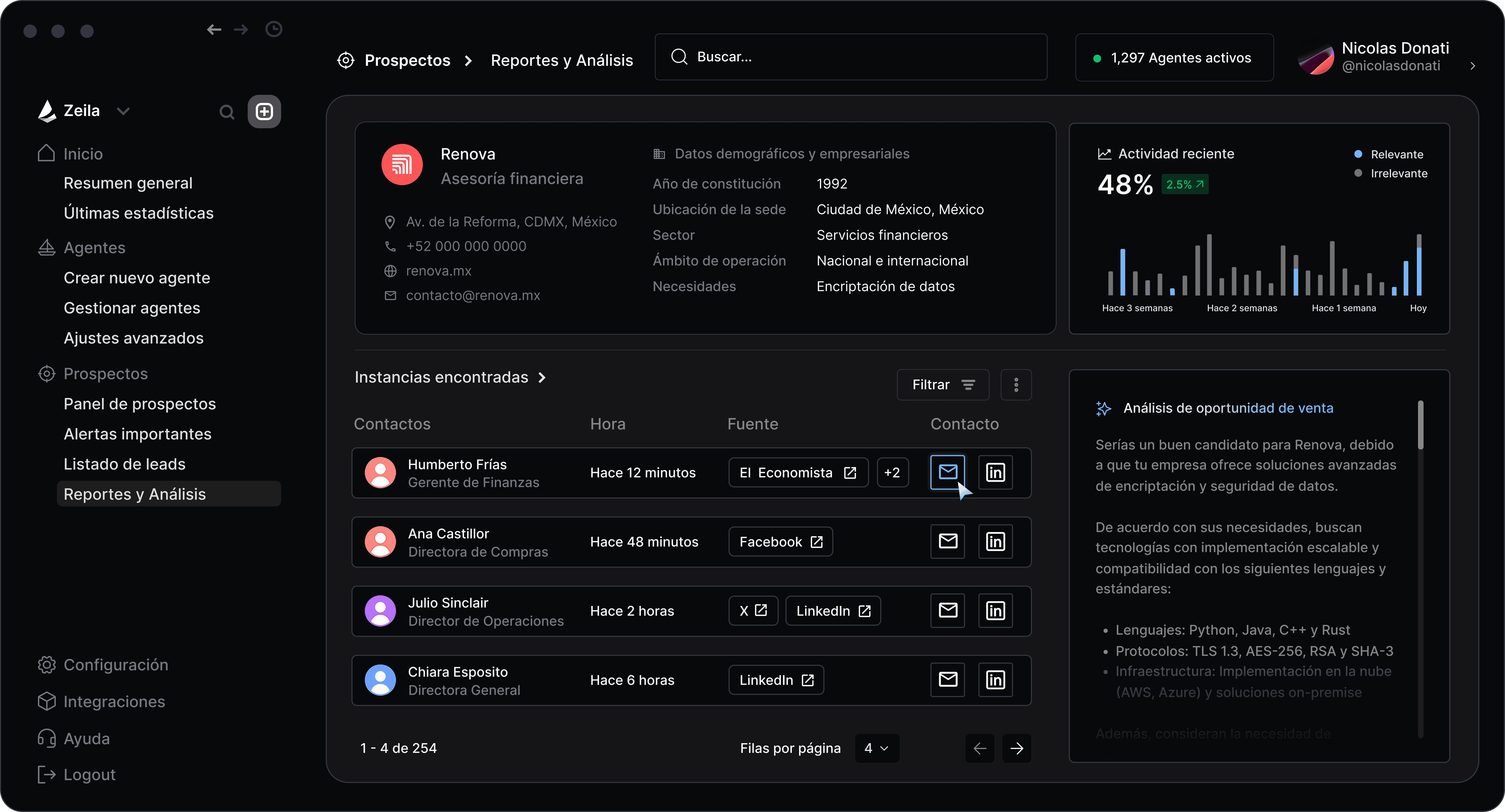
Task: Open Julio Sinclair LinkedIn contact icon
Action: click(995, 610)
